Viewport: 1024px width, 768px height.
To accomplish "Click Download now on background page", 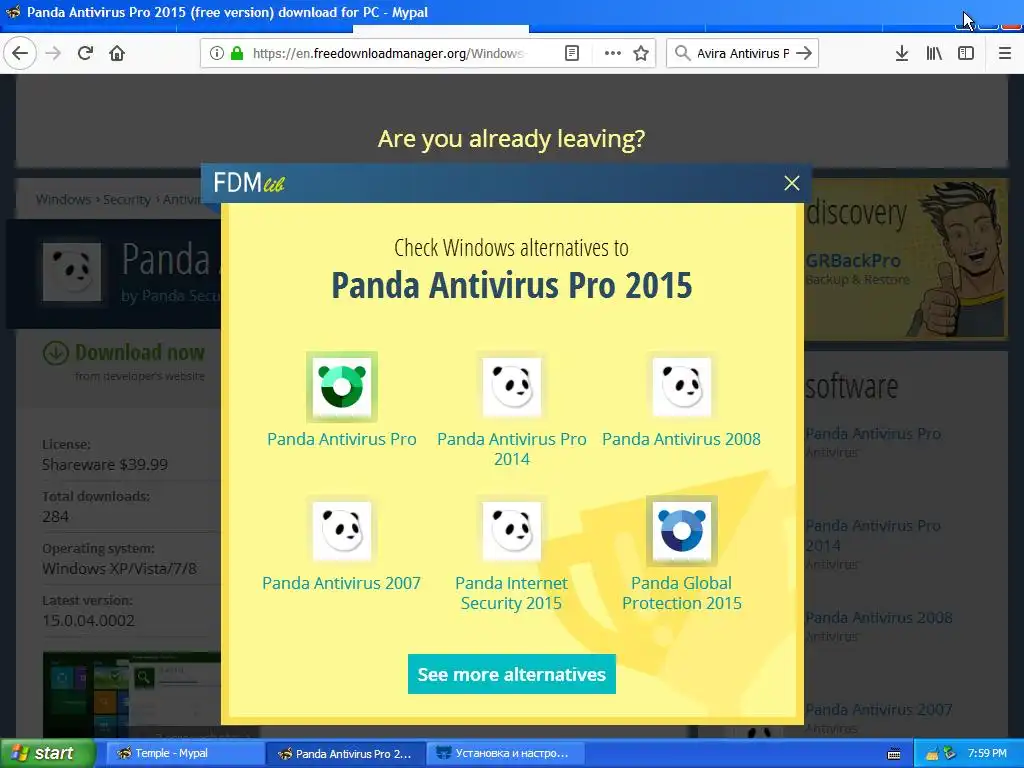I will click(124, 353).
